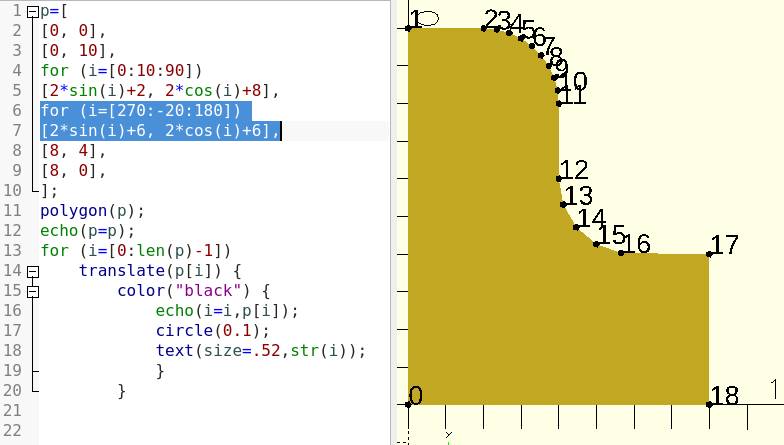Collapse the translate block fold at line 14
The width and height of the screenshot is (784, 445).
pos(33,271)
